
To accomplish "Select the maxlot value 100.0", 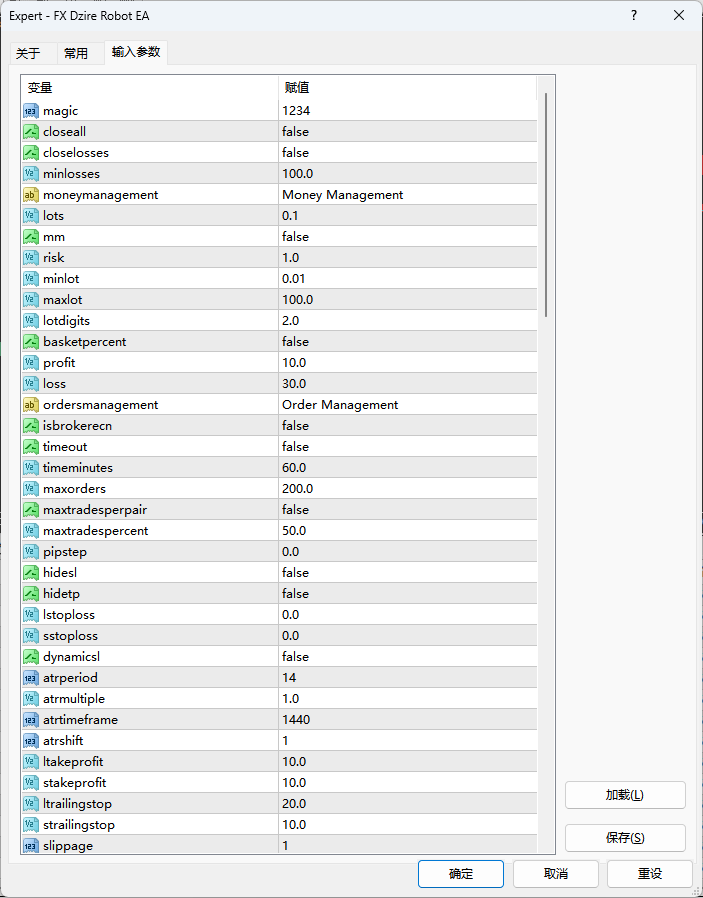I will [x=298, y=300].
